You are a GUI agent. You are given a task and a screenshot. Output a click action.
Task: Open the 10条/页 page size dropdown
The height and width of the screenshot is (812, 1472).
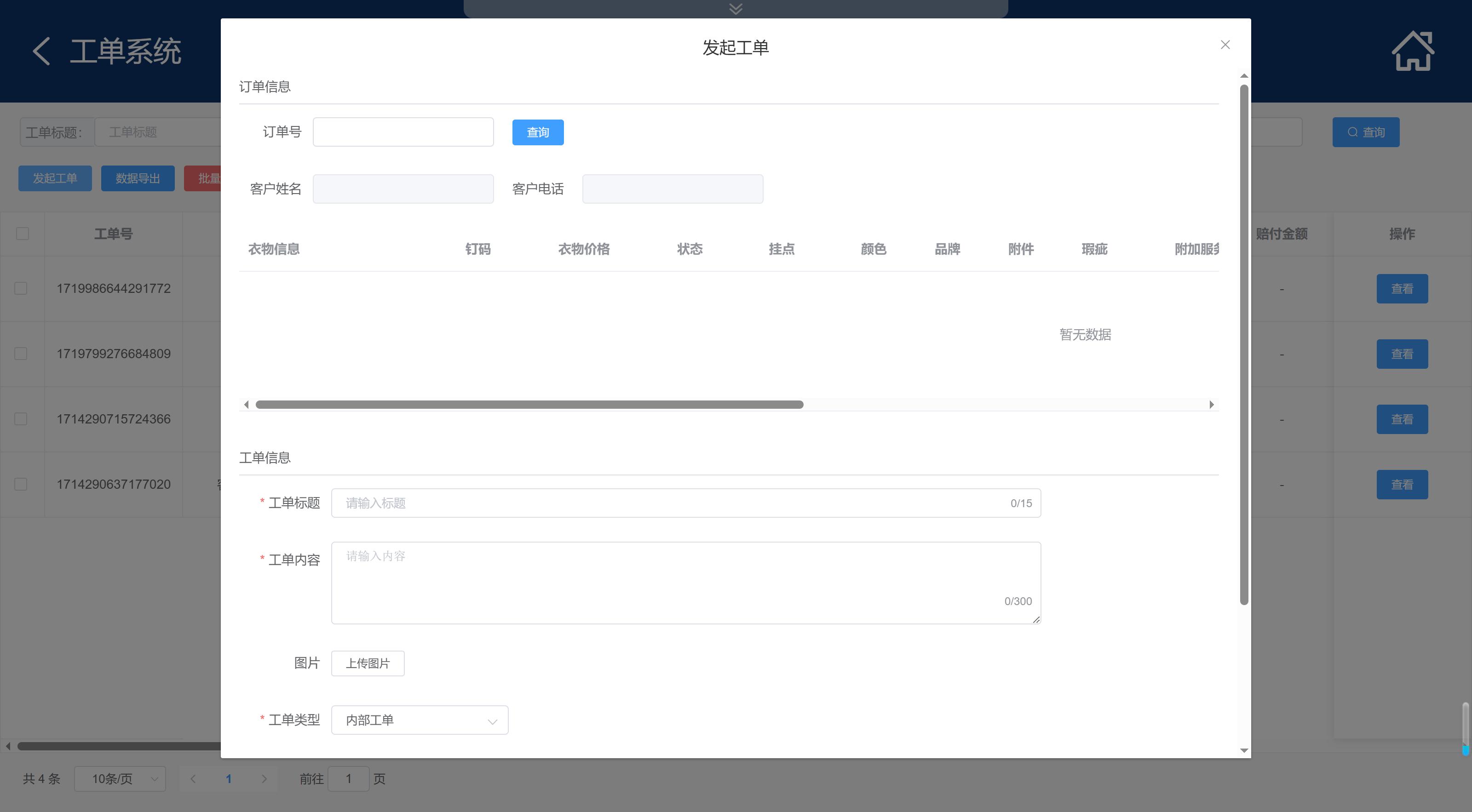pos(120,779)
